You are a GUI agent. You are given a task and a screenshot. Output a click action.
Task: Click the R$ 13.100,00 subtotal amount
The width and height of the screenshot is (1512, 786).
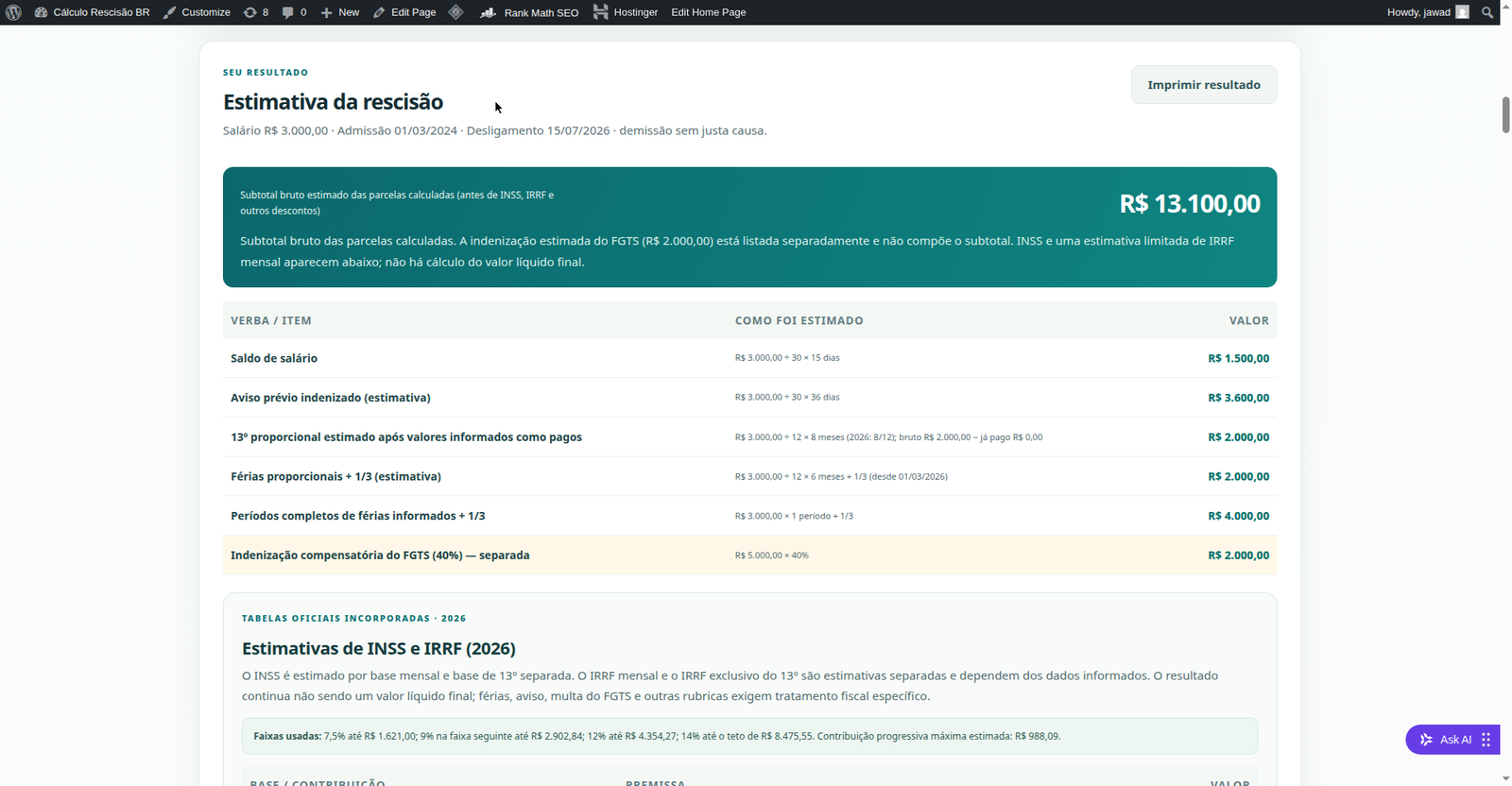(x=1190, y=203)
